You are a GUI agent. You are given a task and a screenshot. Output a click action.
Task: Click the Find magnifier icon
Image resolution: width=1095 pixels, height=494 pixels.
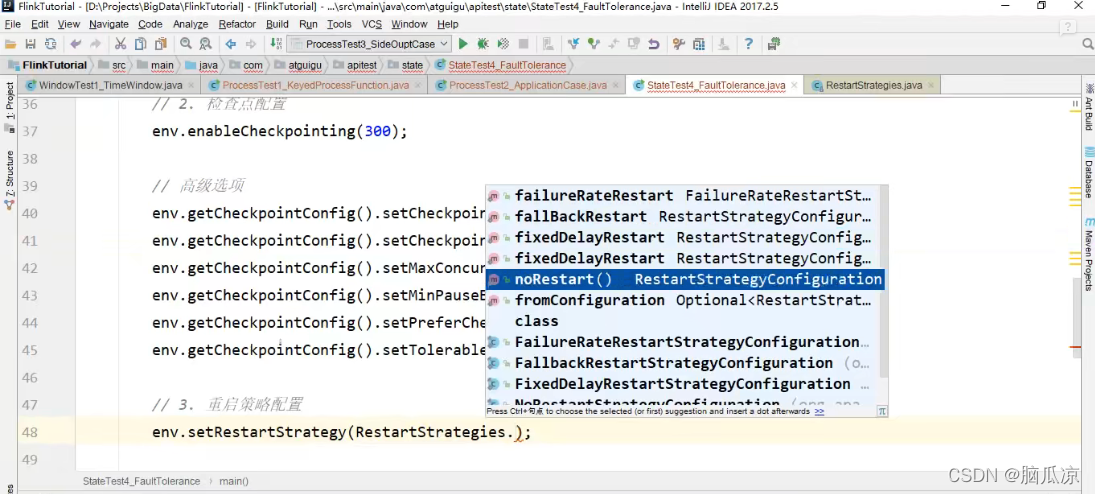pos(186,44)
